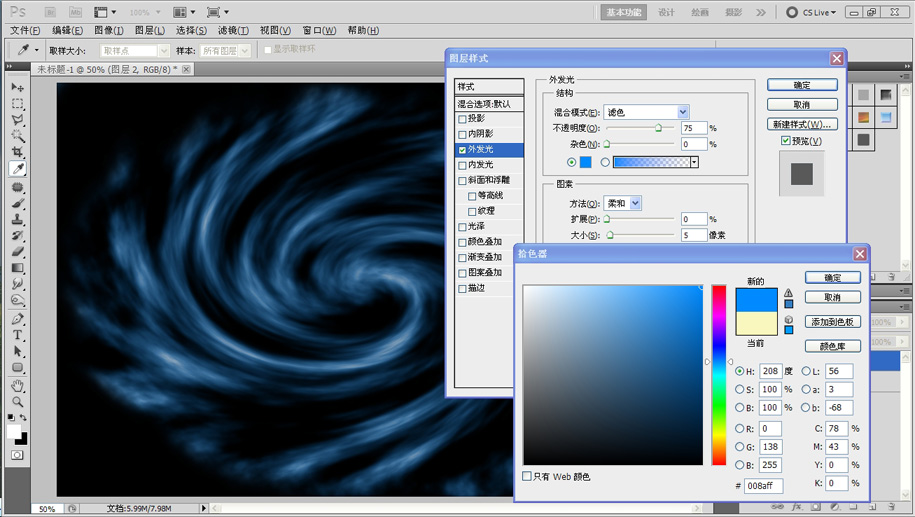Image resolution: width=915 pixels, height=517 pixels.
Task: Select the R red channel radio button
Action: tap(739, 428)
